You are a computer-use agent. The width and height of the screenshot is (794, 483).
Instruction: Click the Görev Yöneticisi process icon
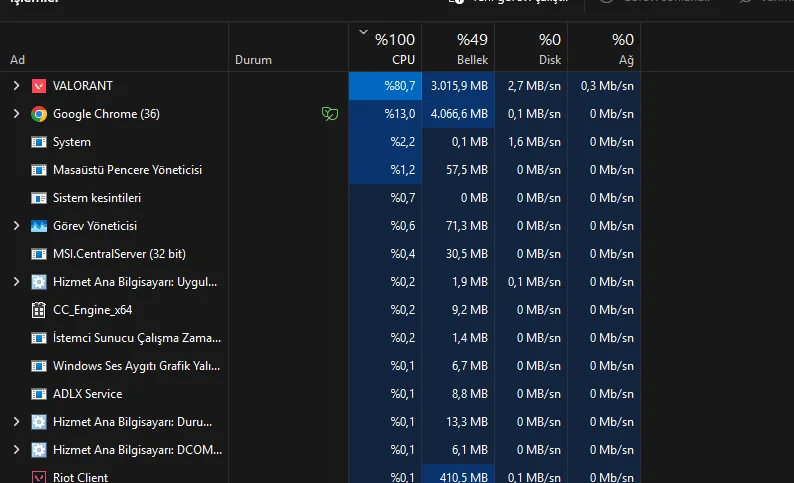point(39,226)
